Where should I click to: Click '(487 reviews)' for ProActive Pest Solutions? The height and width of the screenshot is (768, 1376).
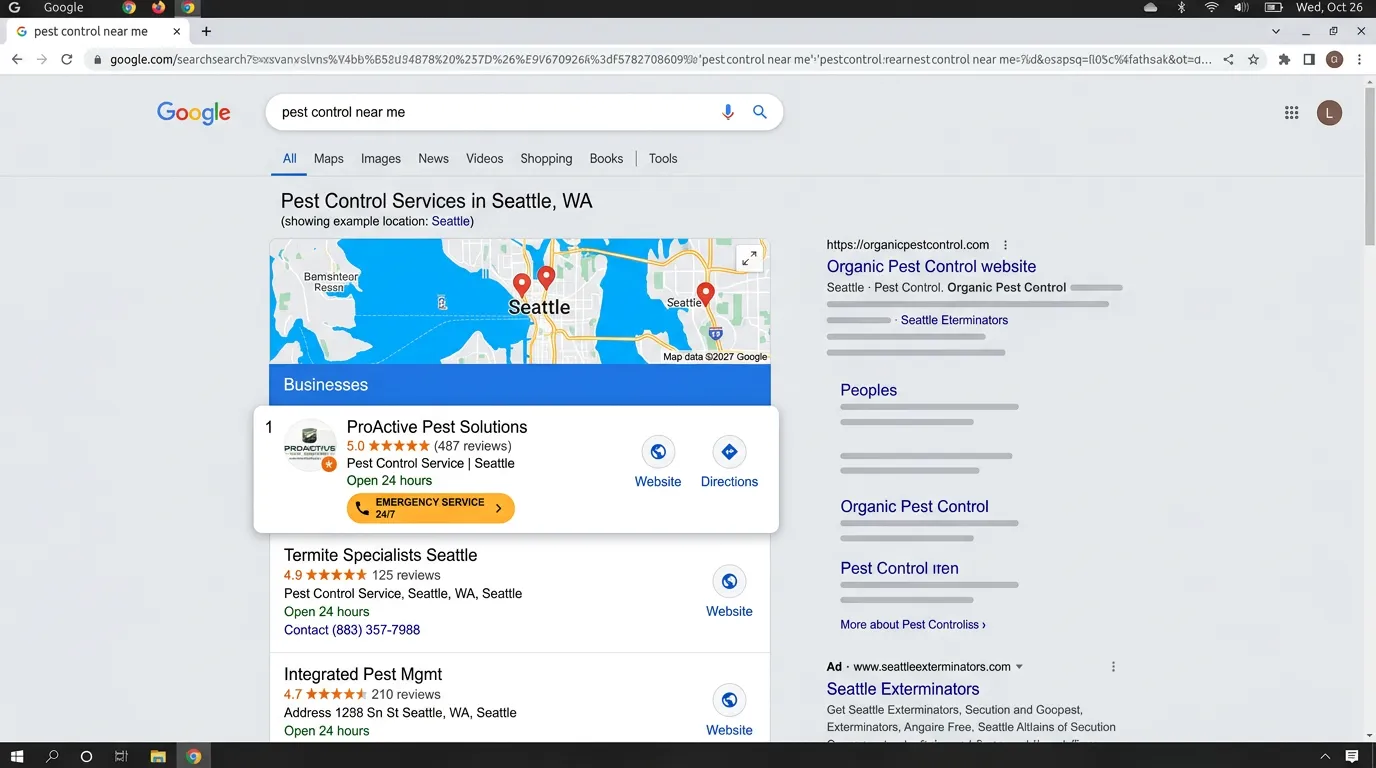(473, 446)
